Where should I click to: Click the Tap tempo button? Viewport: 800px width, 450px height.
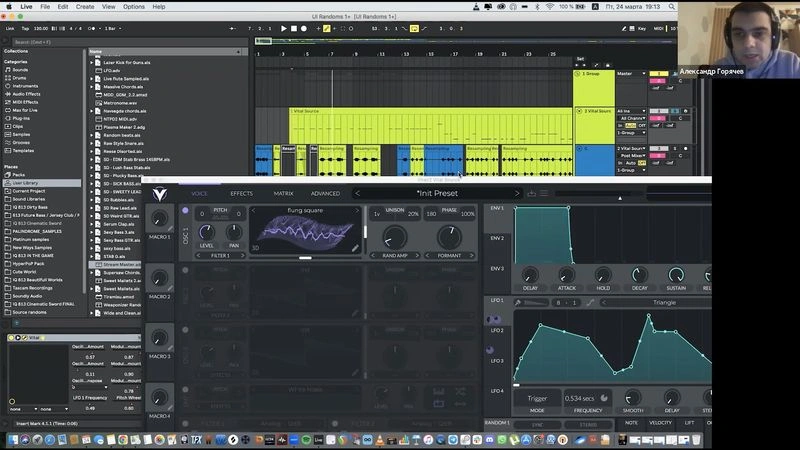[25, 29]
